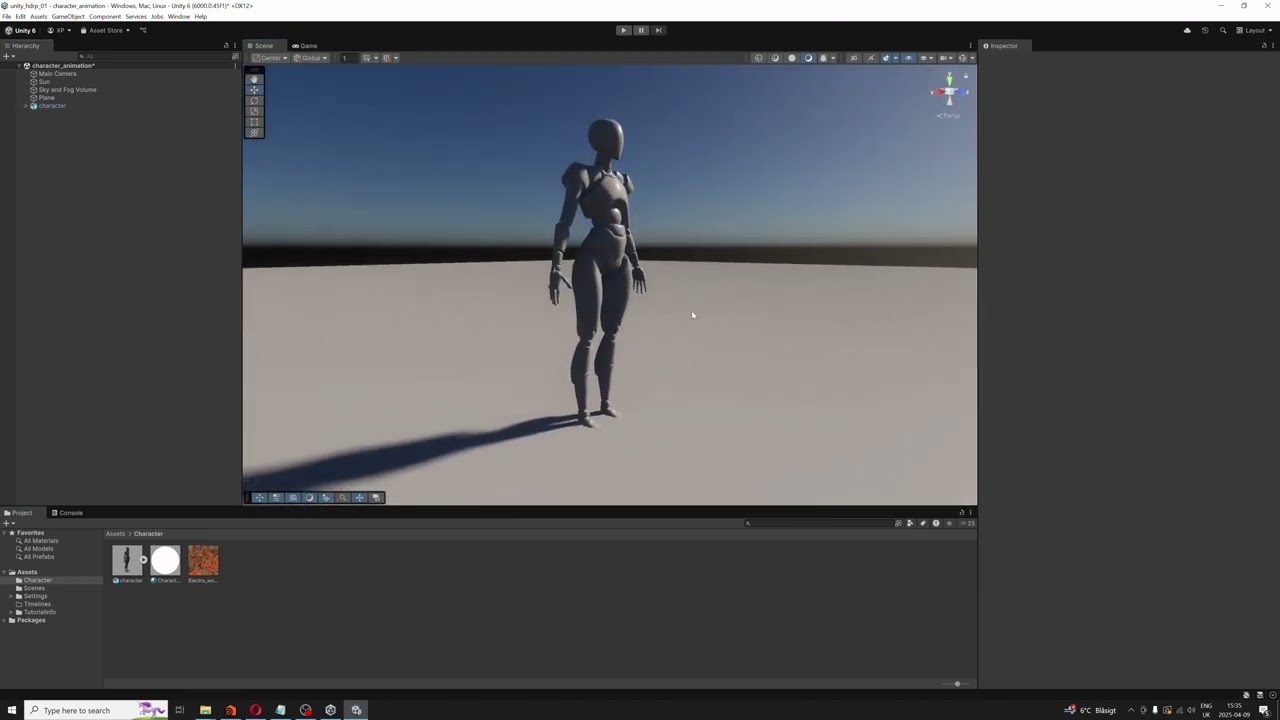The height and width of the screenshot is (720, 1280).
Task: Select Main Camera in Hierarchy
Action: pos(57,74)
